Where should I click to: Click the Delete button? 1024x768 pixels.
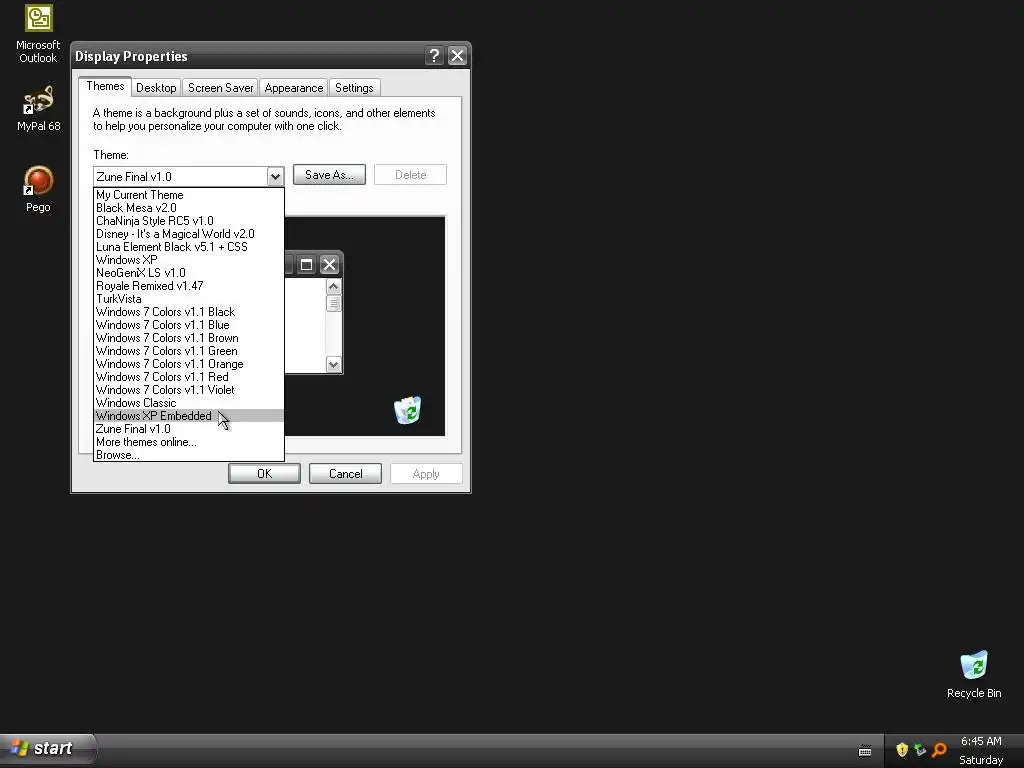(x=410, y=174)
